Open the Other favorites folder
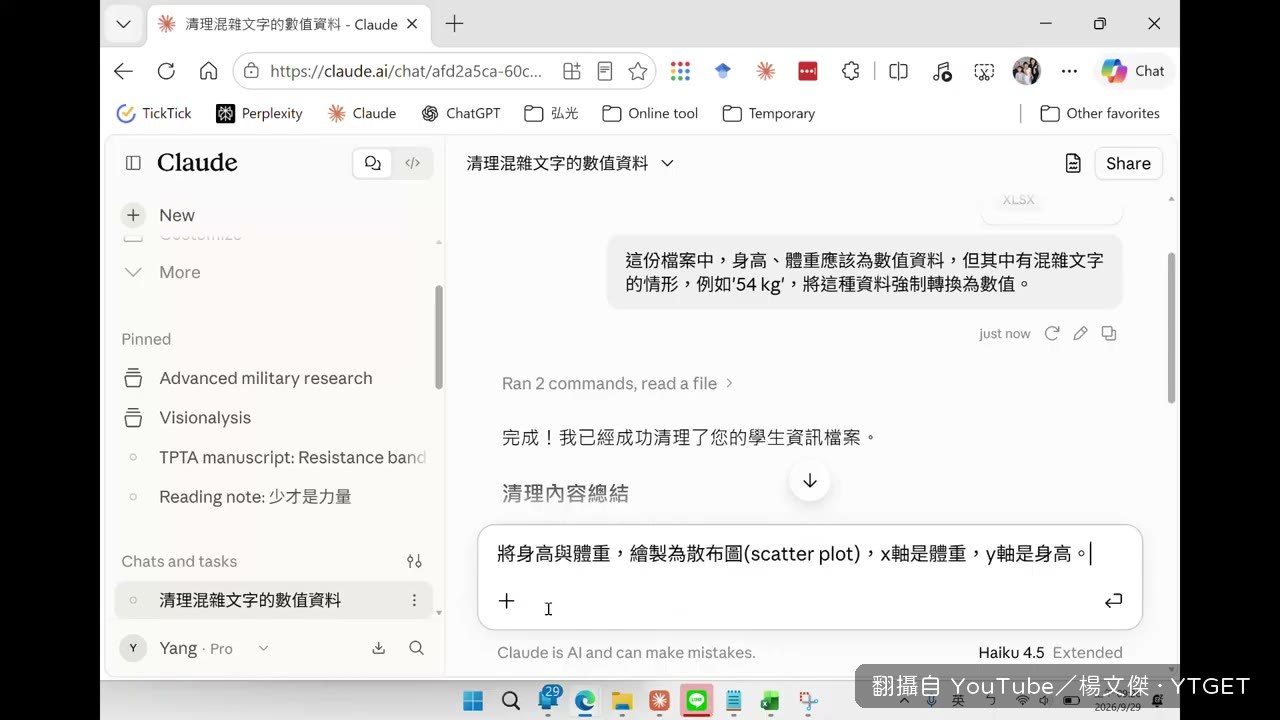The width and height of the screenshot is (1280, 720). click(x=1100, y=113)
